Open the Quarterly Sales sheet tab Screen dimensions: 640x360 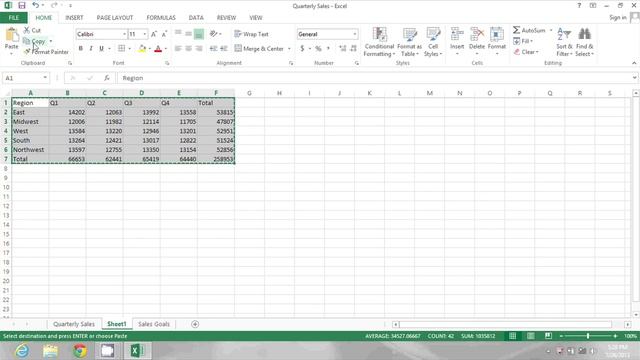74,324
